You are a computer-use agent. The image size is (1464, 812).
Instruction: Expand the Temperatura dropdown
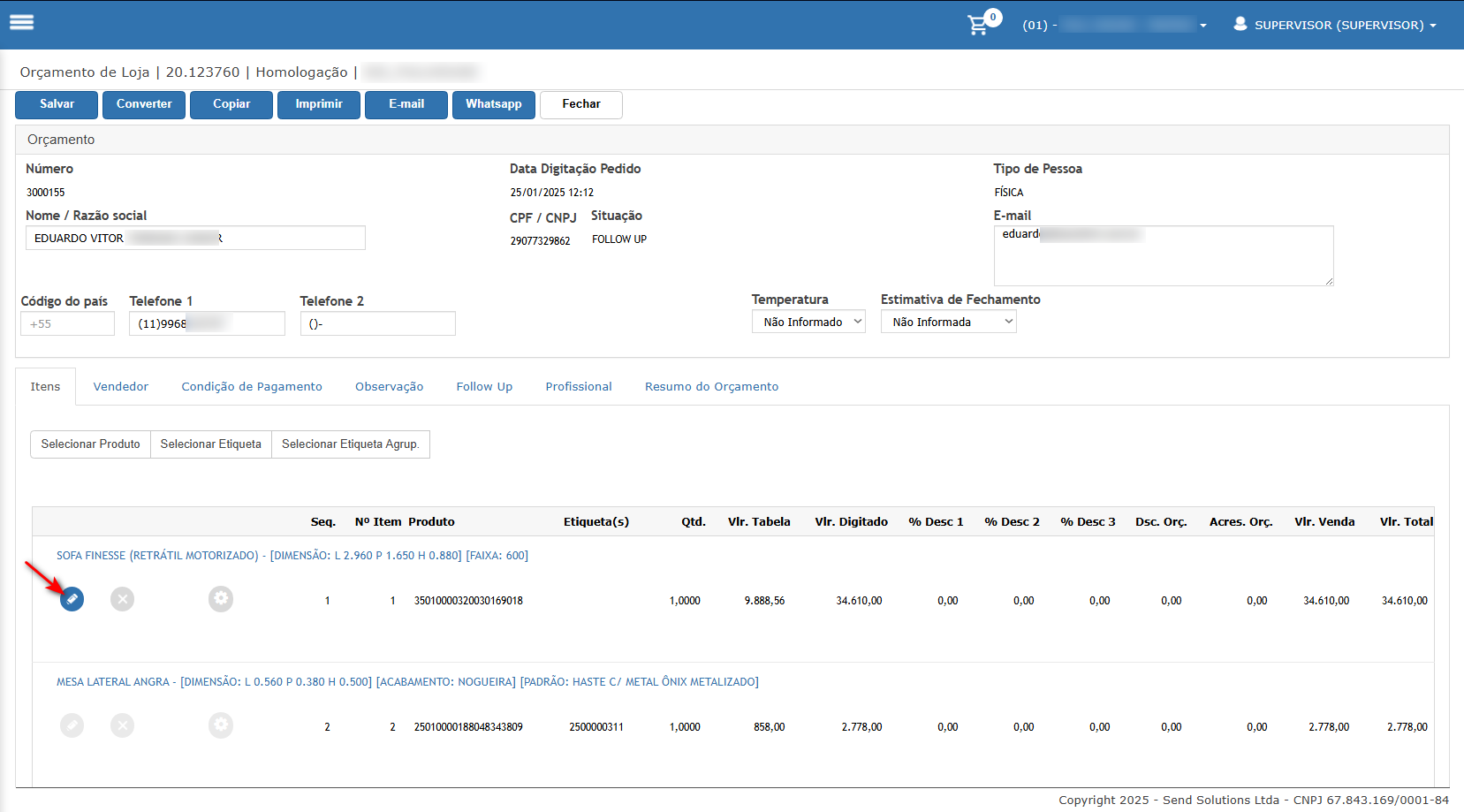(808, 323)
